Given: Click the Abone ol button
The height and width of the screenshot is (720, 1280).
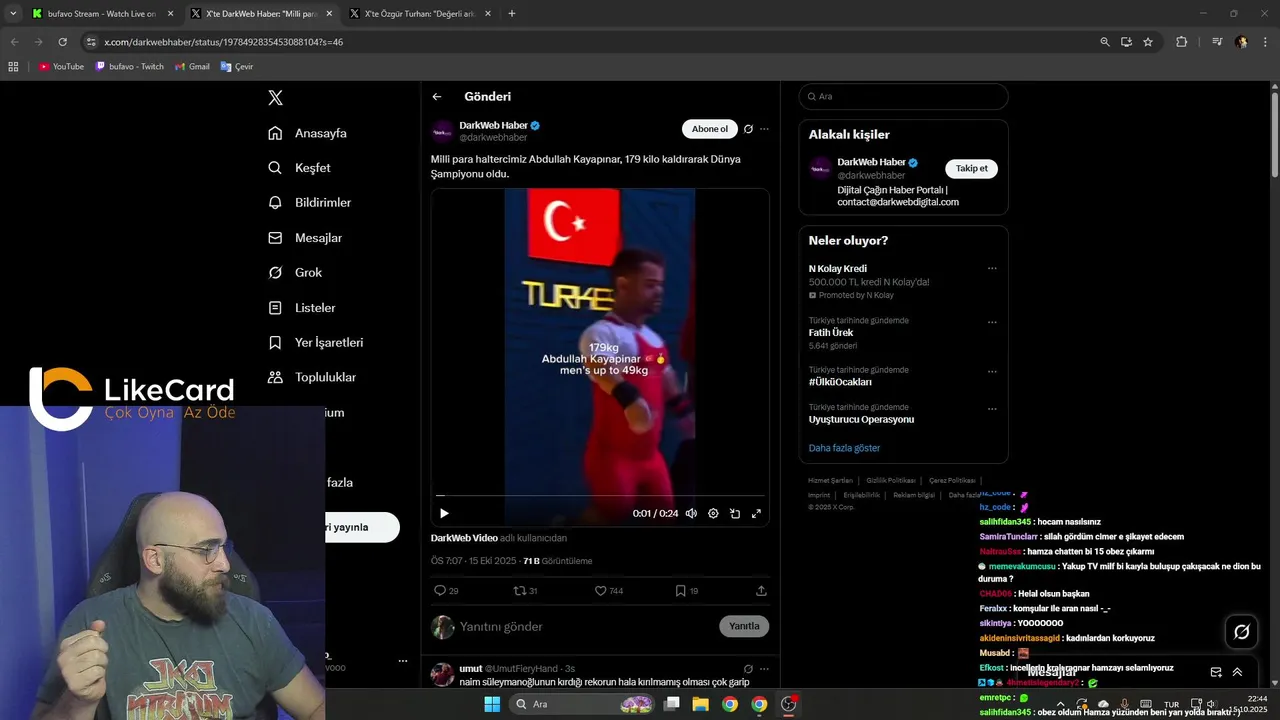Looking at the screenshot, I should tap(710, 129).
